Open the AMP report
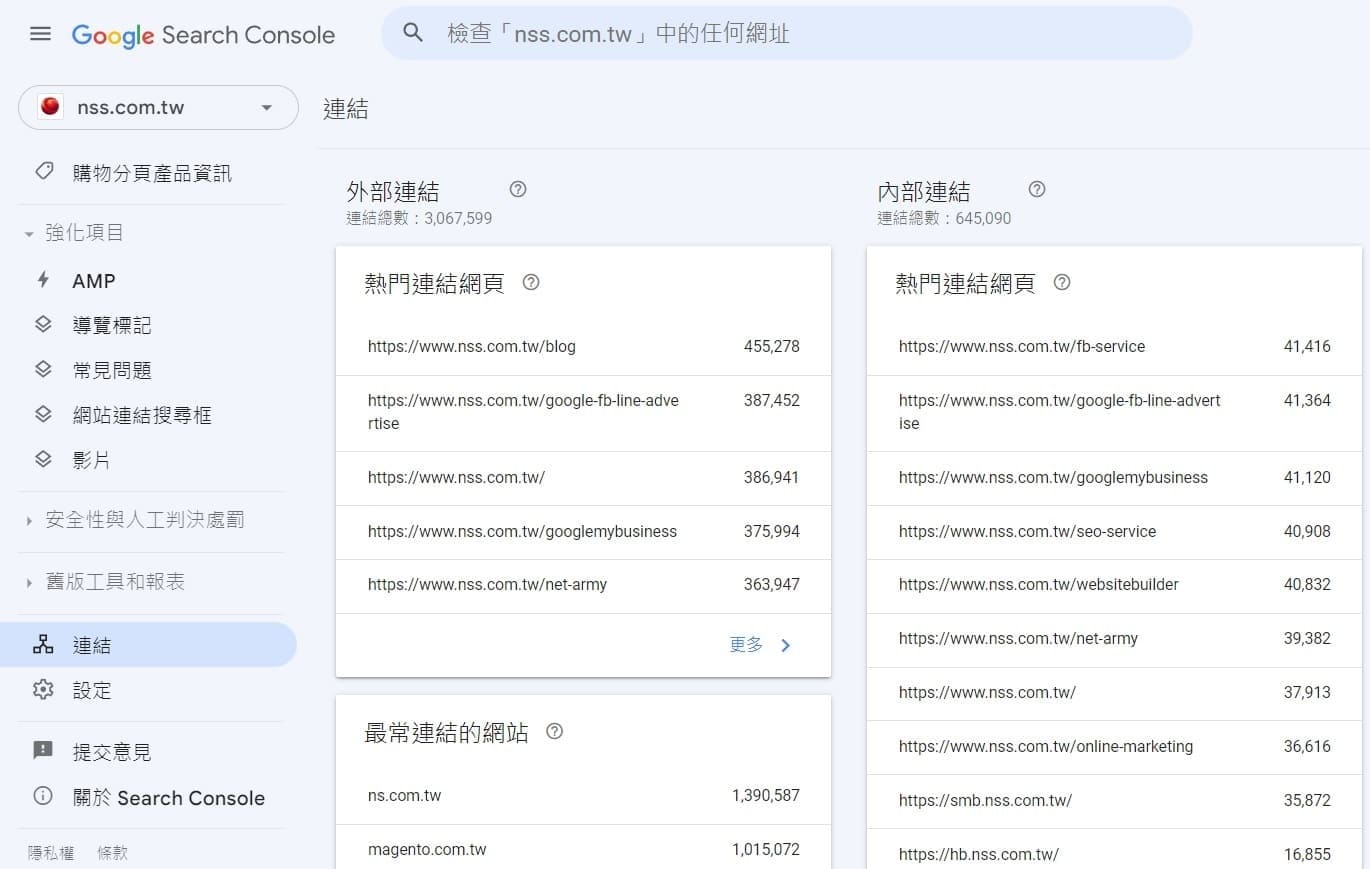 [150, 281]
